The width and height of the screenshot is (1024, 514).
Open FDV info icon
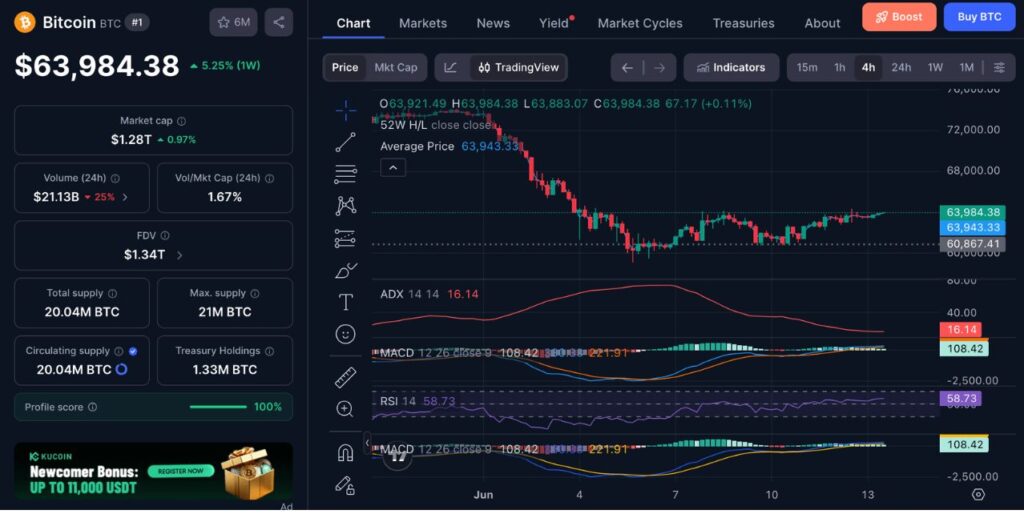coord(165,236)
